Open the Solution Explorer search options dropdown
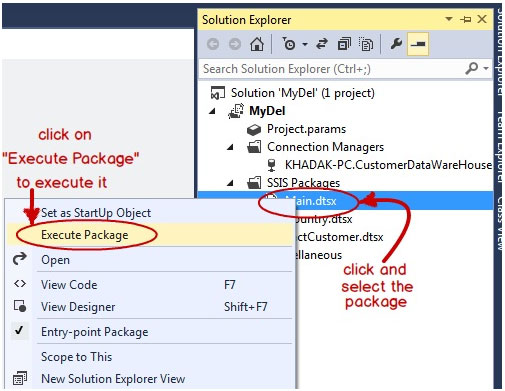 [x=486, y=68]
